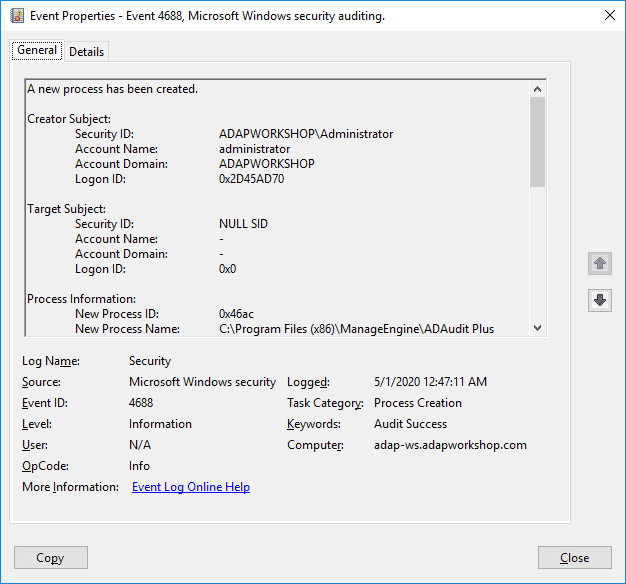Screen dimensions: 626x584
Task: Click the Close button at bottom right
Action: click(574, 558)
